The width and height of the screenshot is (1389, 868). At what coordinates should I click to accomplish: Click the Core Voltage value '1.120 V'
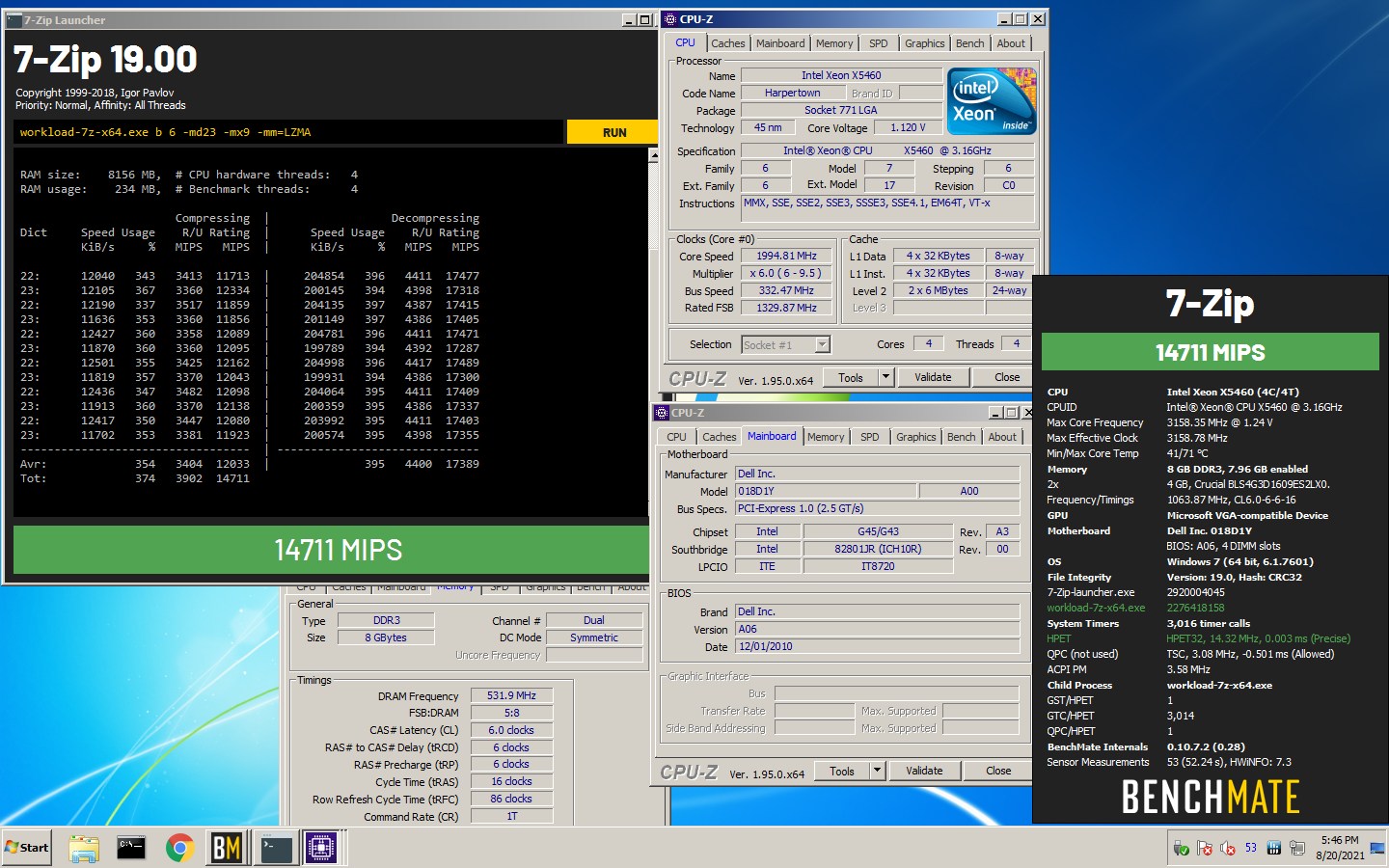click(x=908, y=127)
